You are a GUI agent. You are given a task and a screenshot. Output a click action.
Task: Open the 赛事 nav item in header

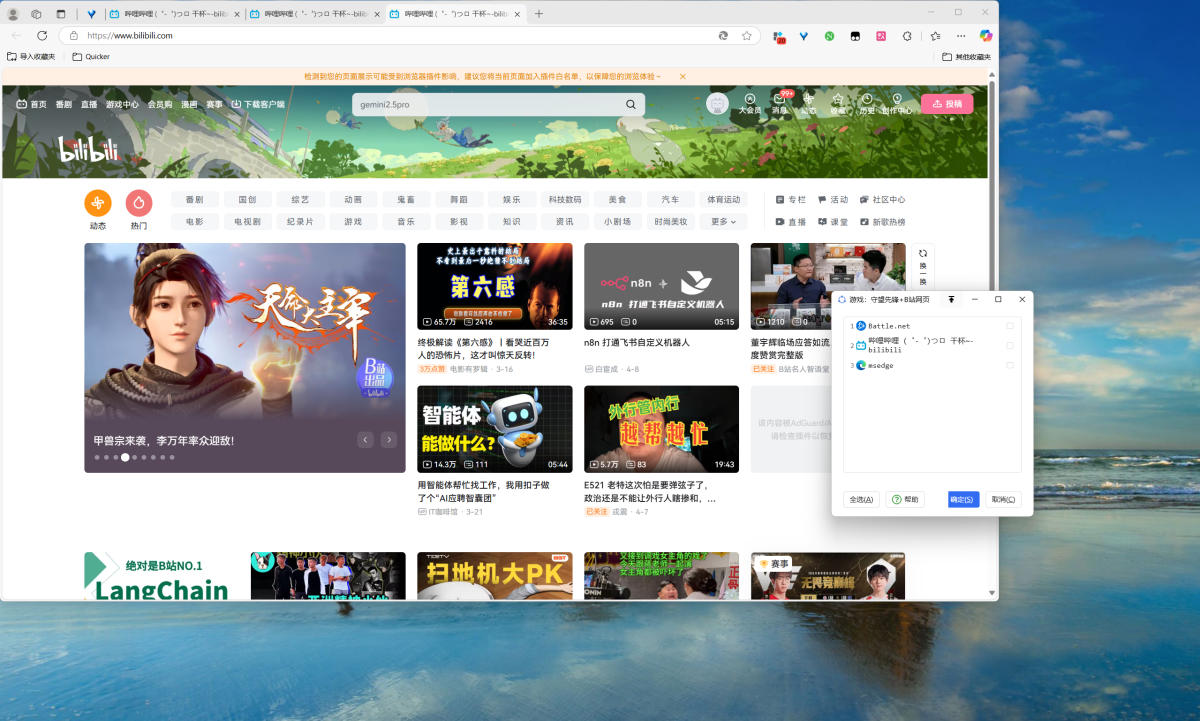[x=215, y=104]
